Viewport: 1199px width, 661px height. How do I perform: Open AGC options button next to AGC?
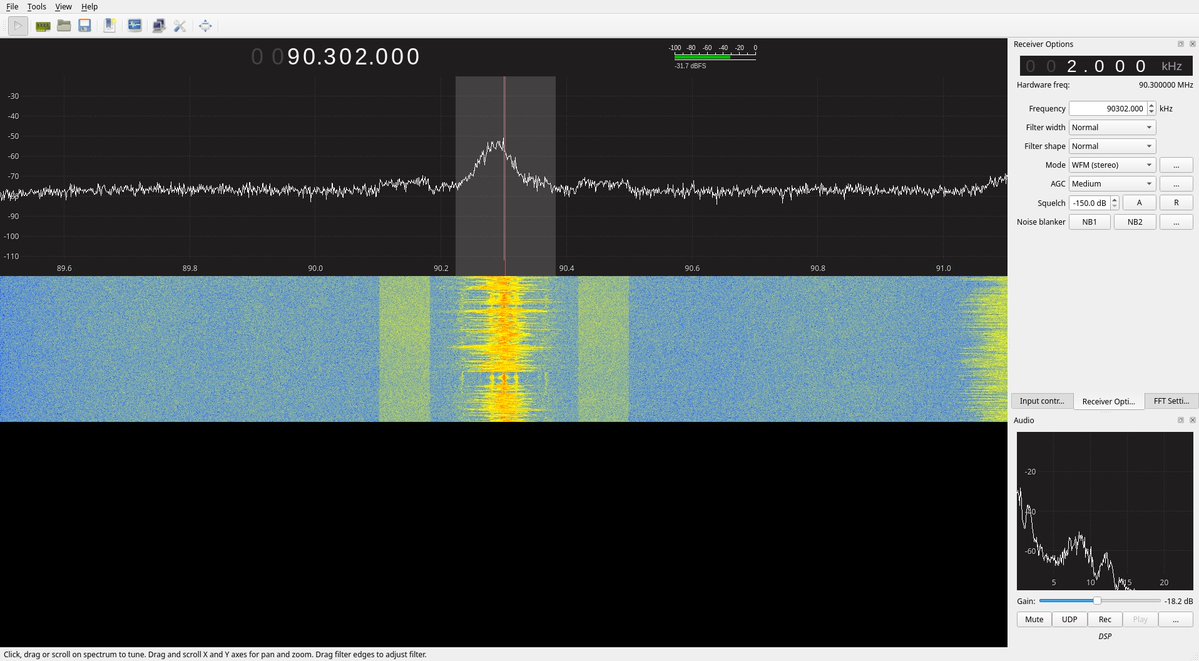pos(1176,184)
